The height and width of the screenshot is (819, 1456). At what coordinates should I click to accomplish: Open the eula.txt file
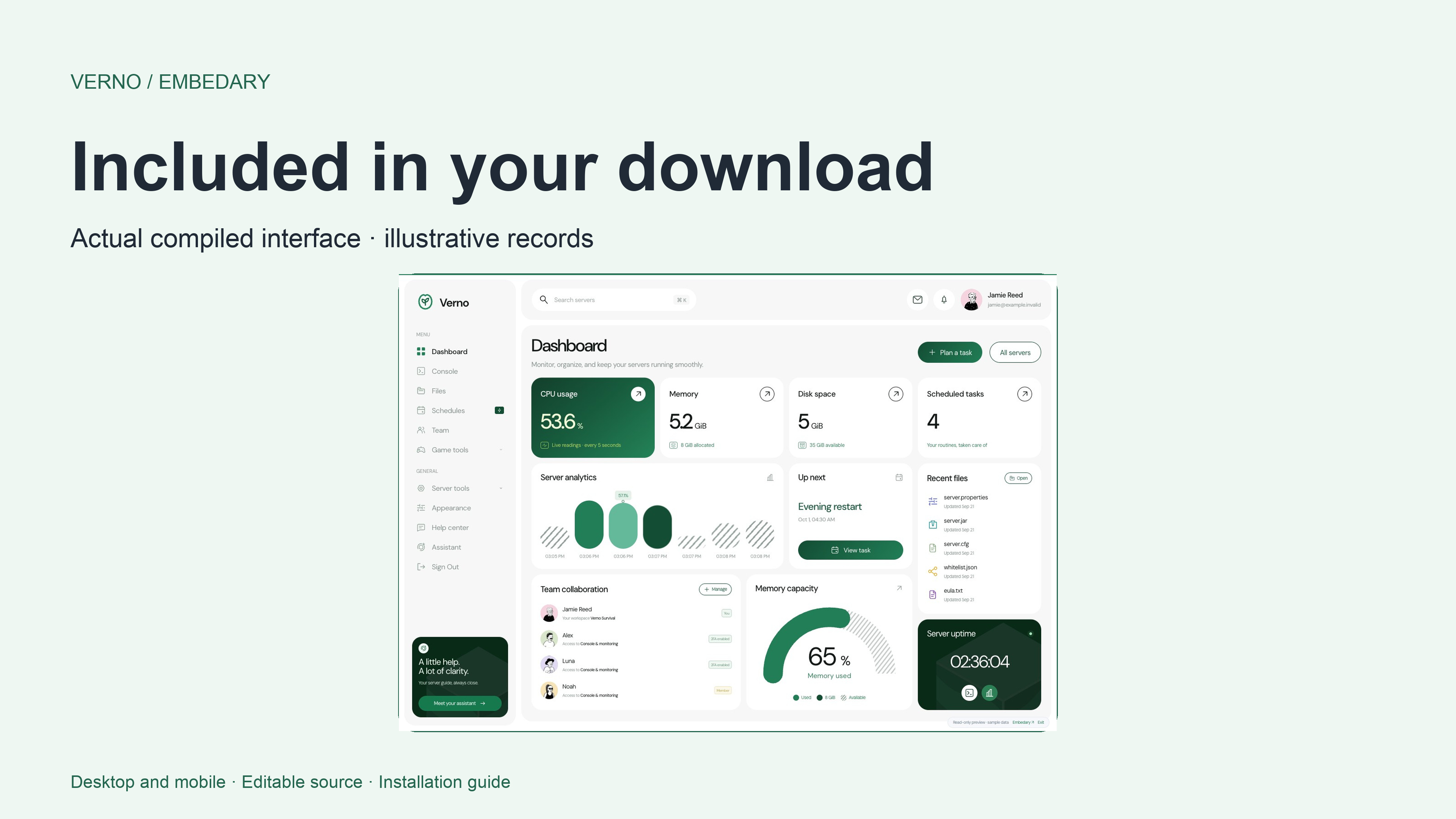coord(979,595)
